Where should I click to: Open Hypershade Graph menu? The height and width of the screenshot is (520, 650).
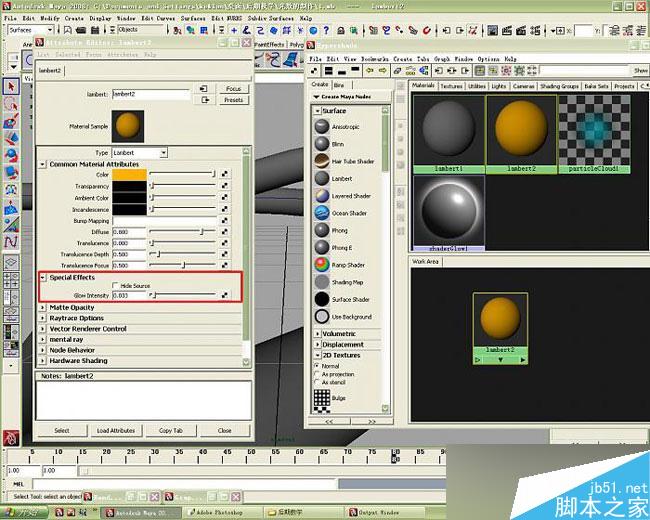(442, 59)
